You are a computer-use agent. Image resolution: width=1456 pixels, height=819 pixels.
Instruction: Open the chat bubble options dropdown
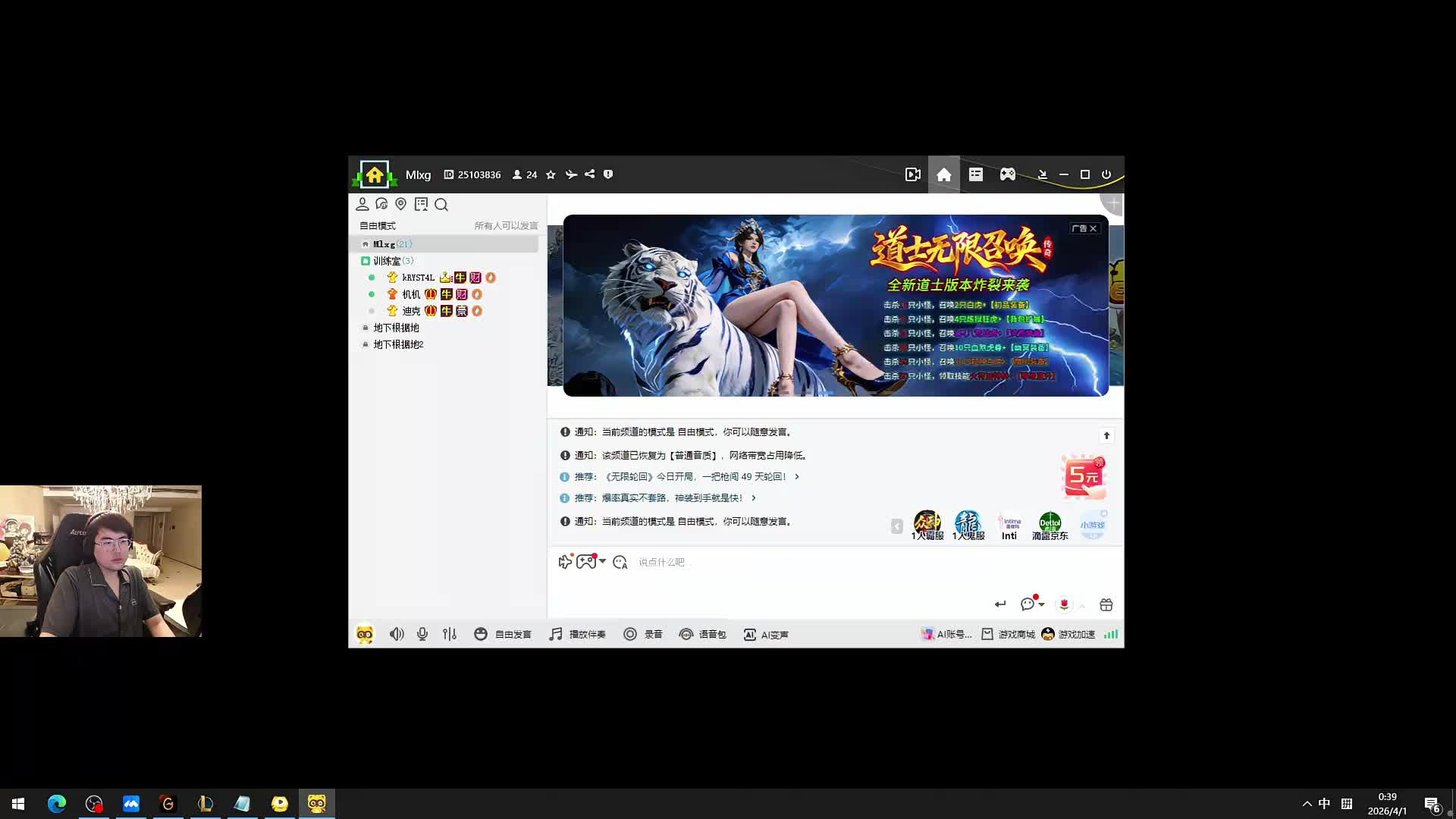click(1041, 604)
